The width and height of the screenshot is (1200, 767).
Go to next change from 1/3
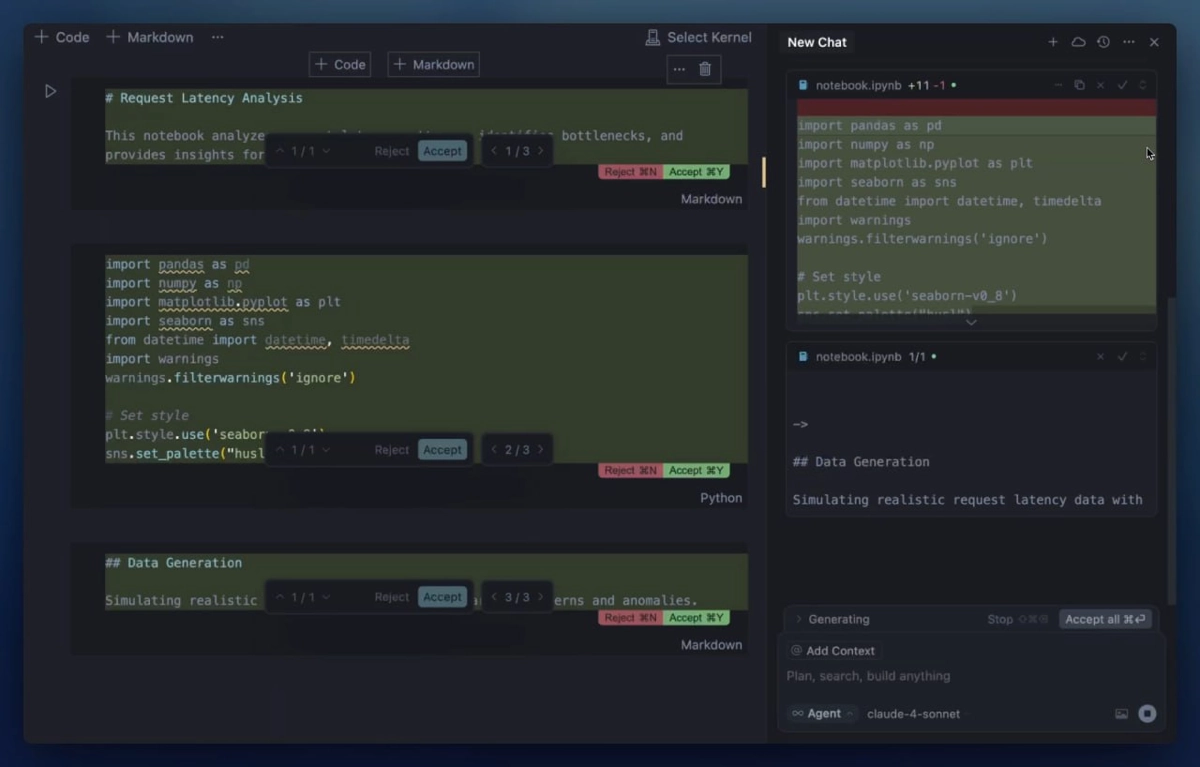click(541, 151)
